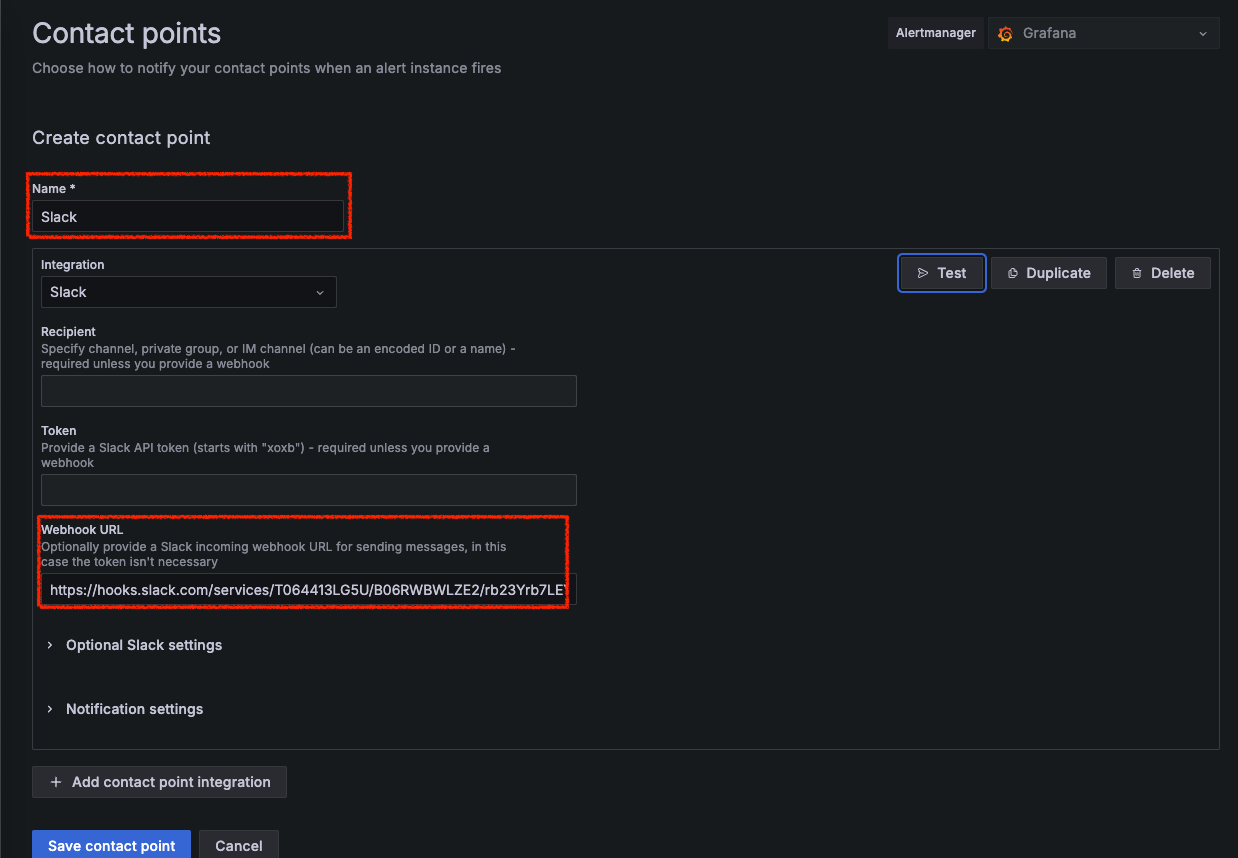This screenshot has width=1238, height=858.
Task: Click the Cancel button
Action: pos(239,845)
